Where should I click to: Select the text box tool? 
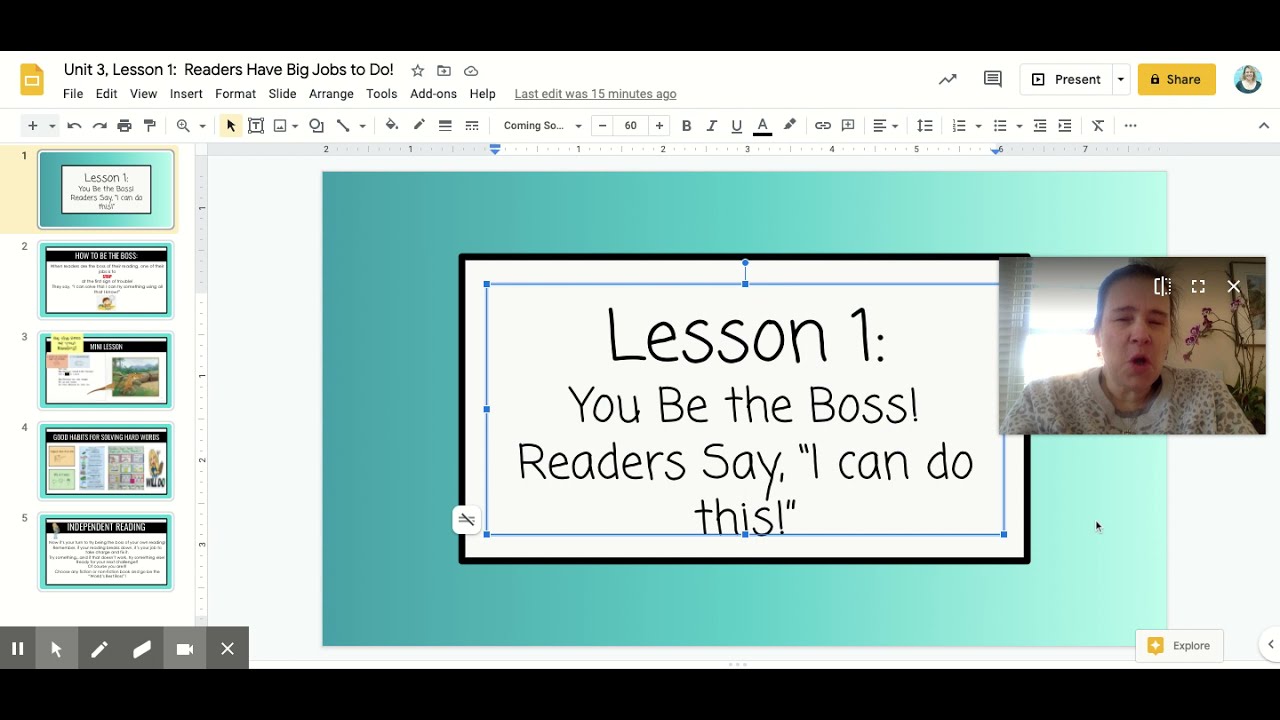point(256,126)
